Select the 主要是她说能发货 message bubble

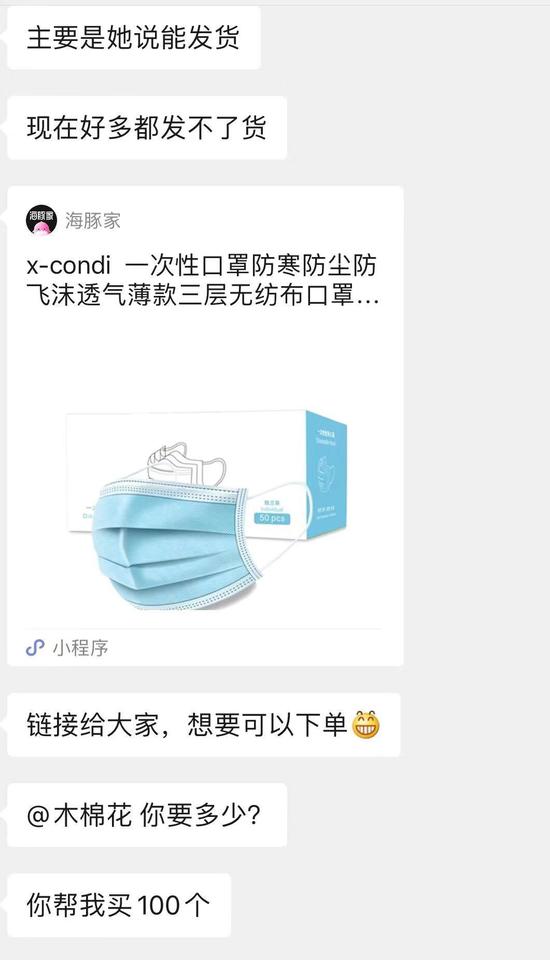point(134,38)
